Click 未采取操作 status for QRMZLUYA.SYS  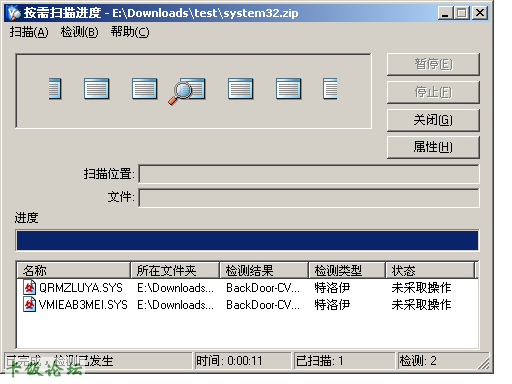421,288
